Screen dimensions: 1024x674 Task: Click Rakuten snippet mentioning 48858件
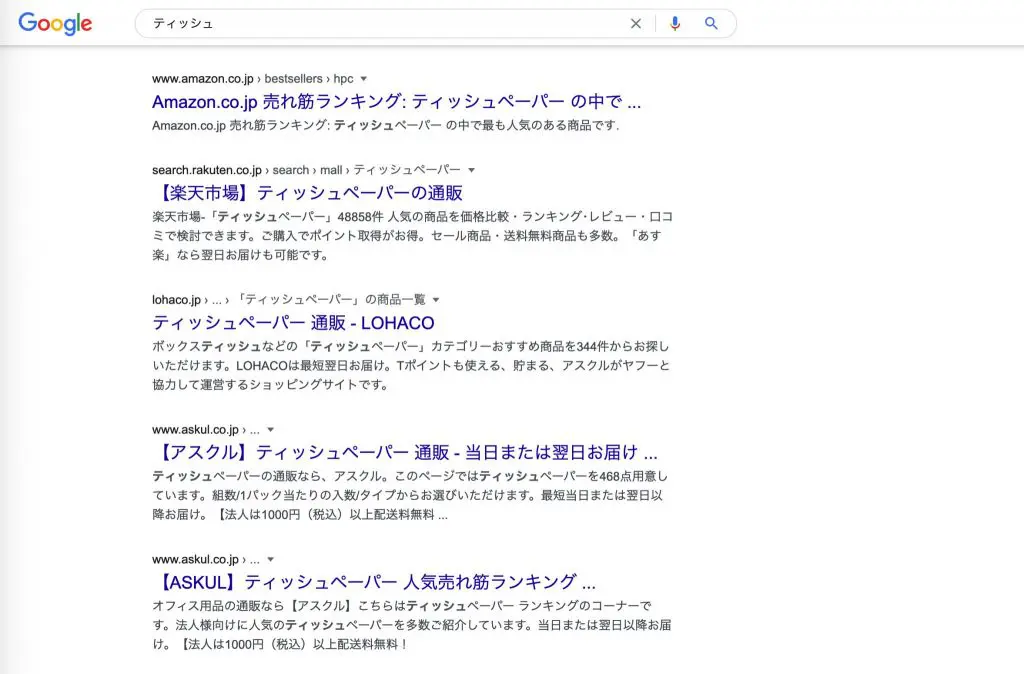(x=413, y=236)
